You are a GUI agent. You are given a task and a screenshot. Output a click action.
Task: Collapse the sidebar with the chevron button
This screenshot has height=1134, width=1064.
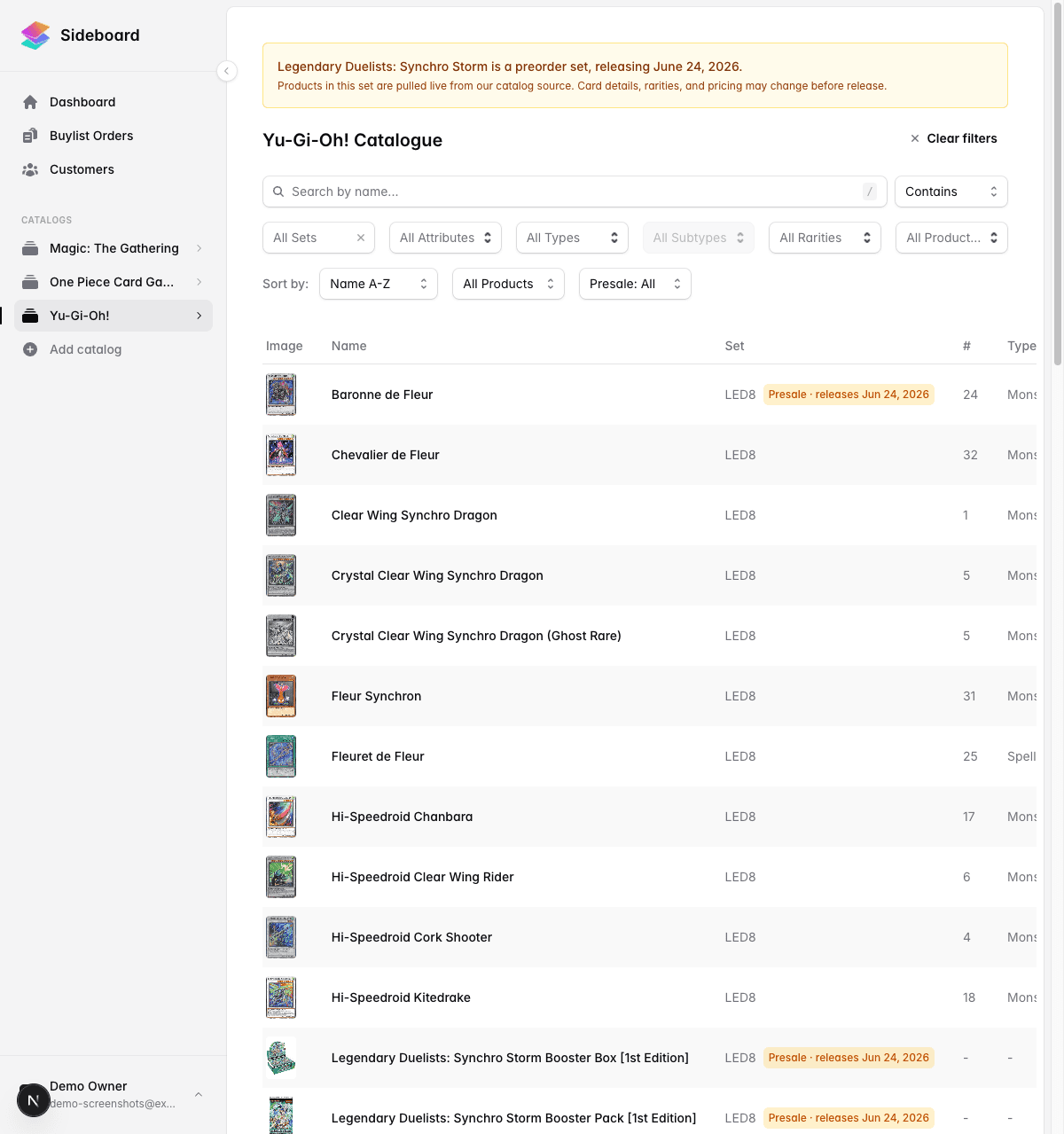[227, 71]
